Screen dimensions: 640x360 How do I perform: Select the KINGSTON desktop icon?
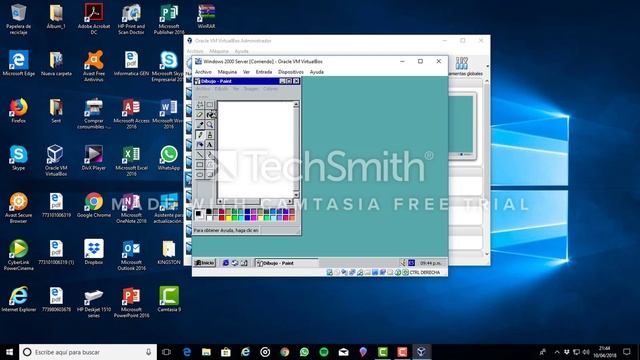[169, 252]
